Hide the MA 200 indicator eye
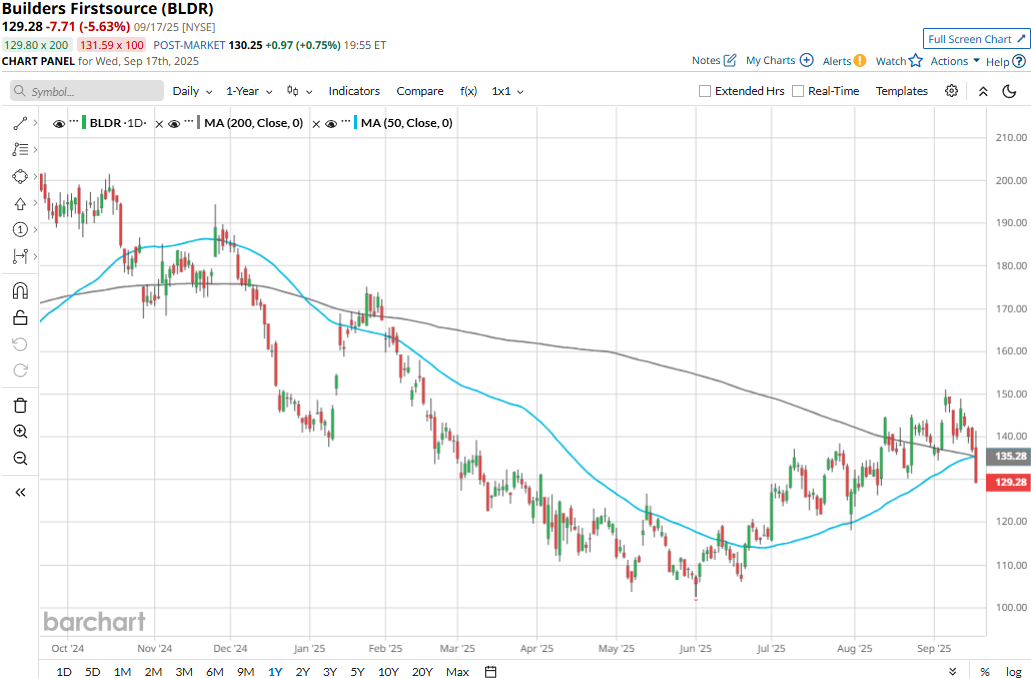This screenshot has height=678, width=1031. pyautogui.click(x=174, y=124)
